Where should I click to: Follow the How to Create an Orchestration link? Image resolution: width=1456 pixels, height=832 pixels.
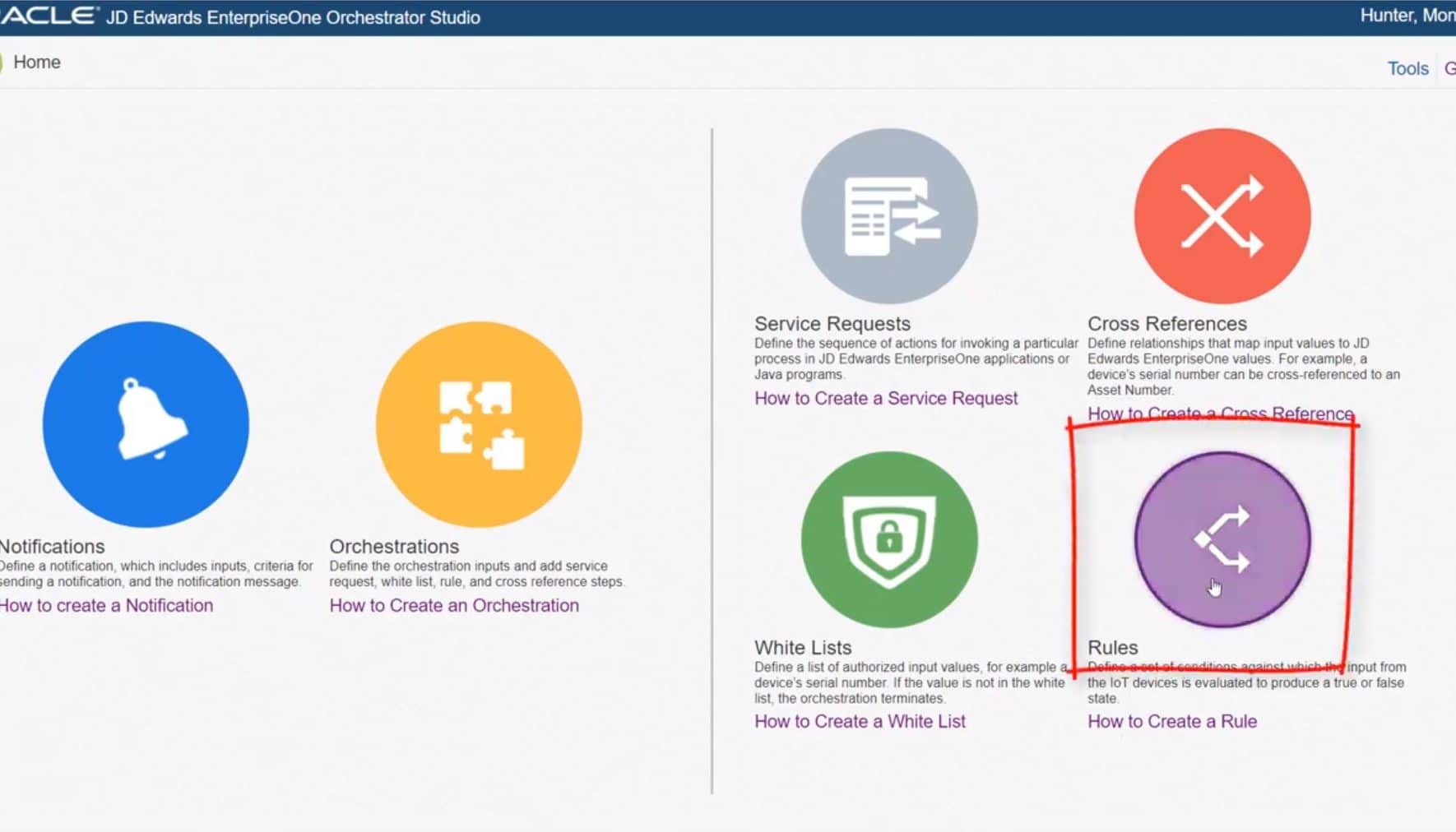(454, 605)
